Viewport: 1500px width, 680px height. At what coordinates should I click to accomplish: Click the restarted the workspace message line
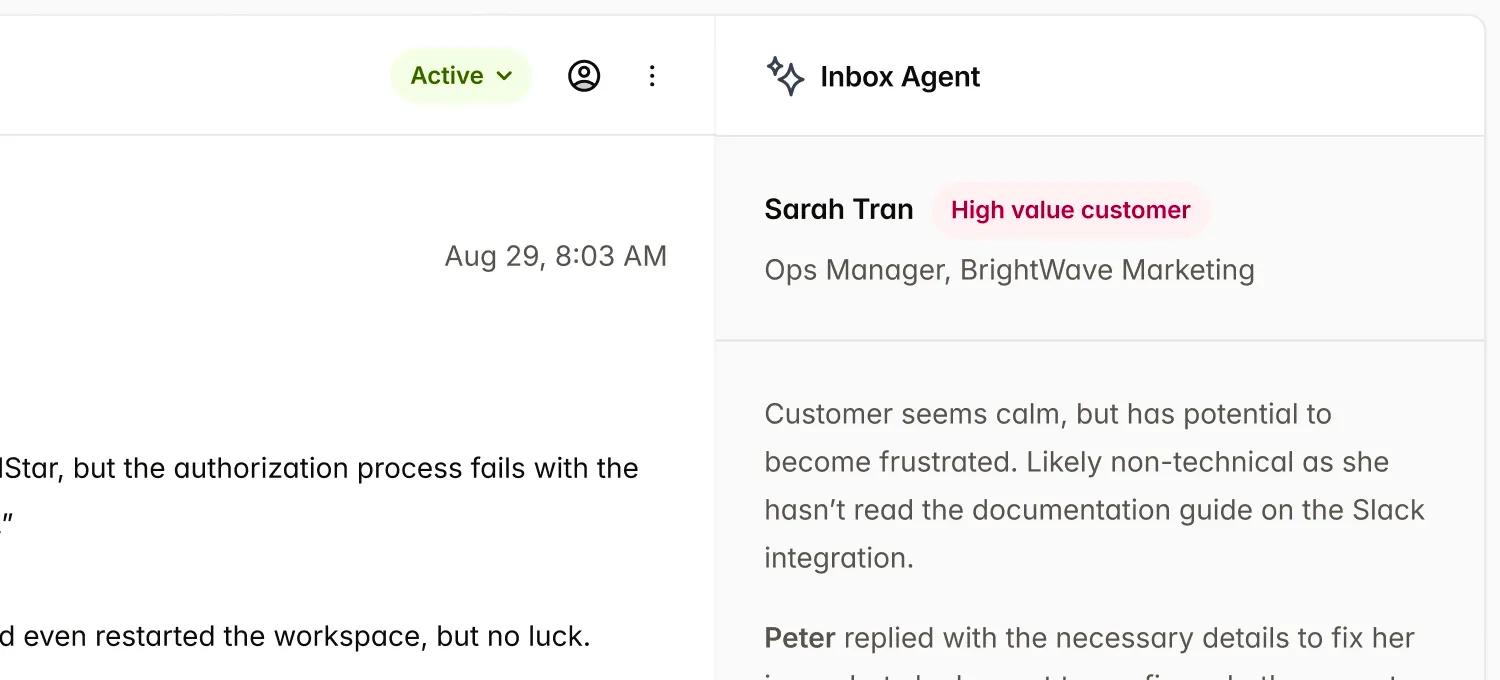(300, 637)
